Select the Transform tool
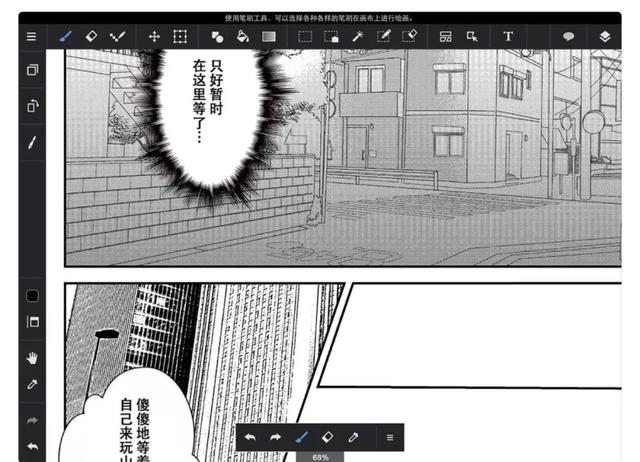Image resolution: width=640 pixels, height=462 pixels. (x=180, y=37)
